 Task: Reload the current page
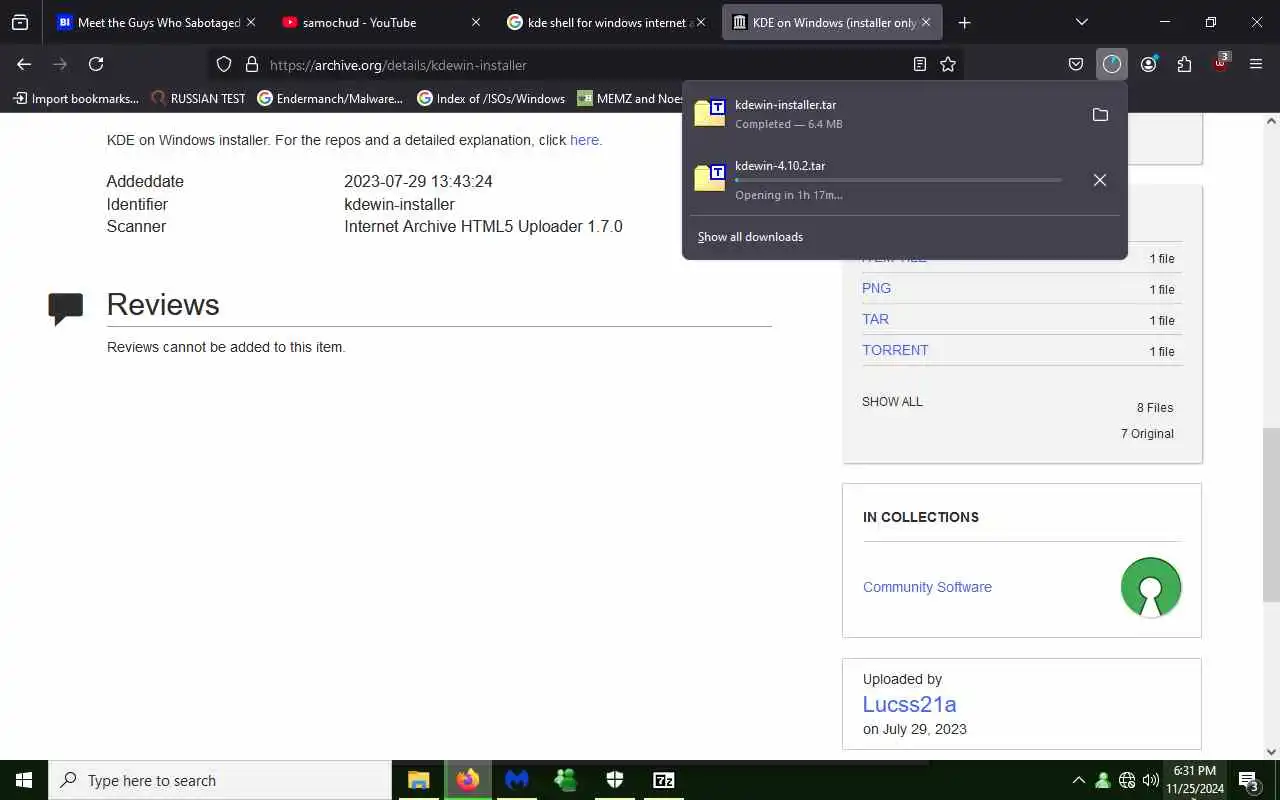click(x=96, y=64)
